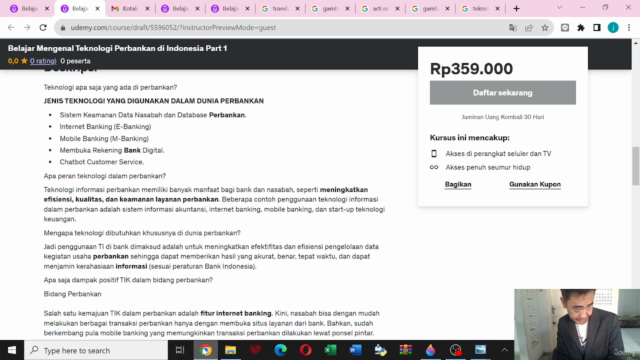Bookmark this page with the star
Viewport: 640px width, 360px height.
tap(545, 28)
